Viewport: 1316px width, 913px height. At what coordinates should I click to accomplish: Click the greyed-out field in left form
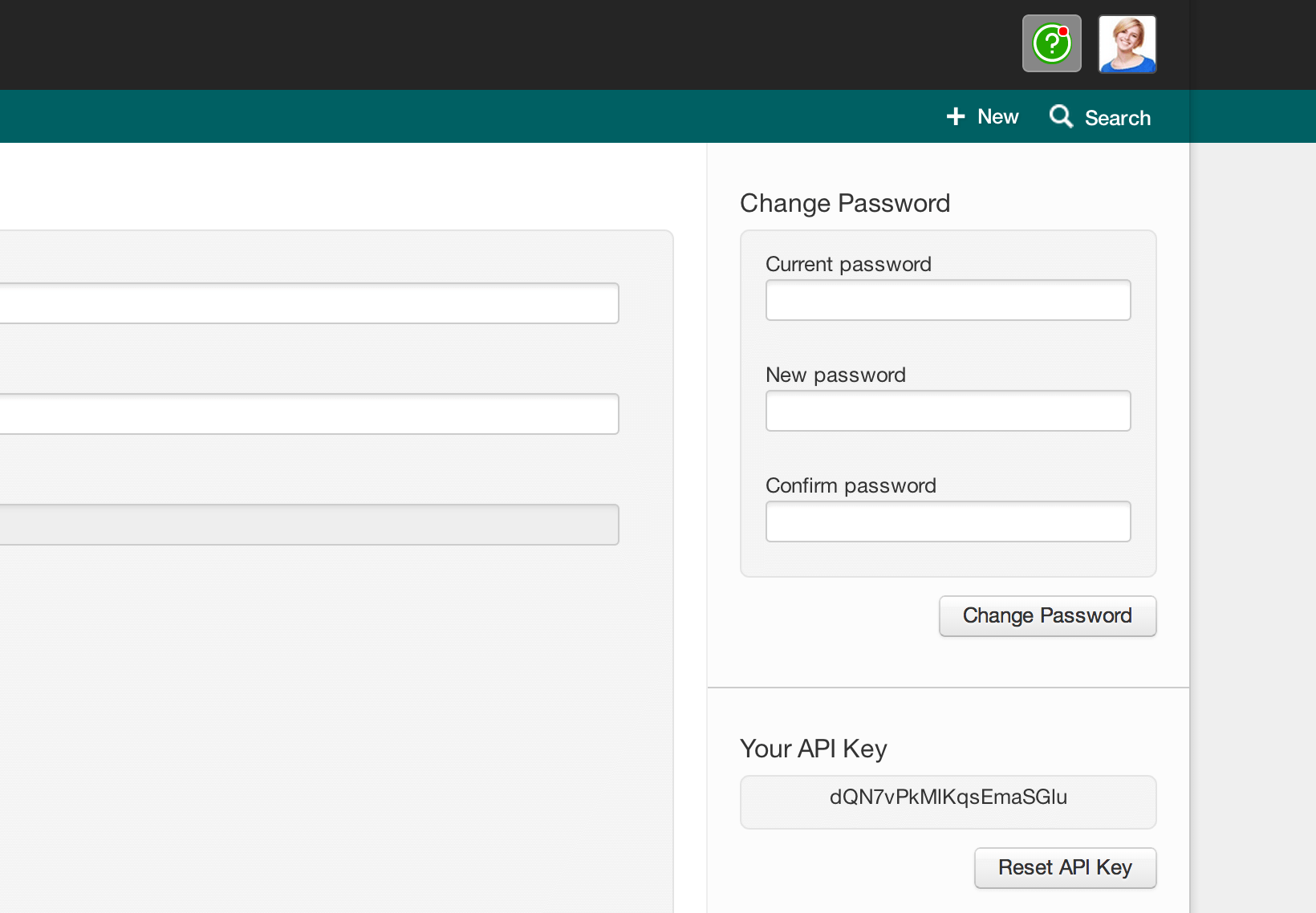pyautogui.click(x=309, y=525)
